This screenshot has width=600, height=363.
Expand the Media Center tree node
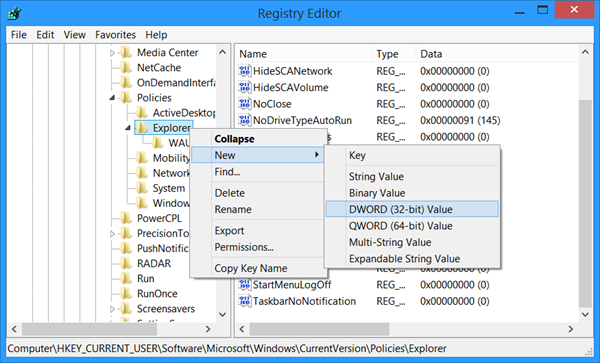pyautogui.click(x=112, y=53)
